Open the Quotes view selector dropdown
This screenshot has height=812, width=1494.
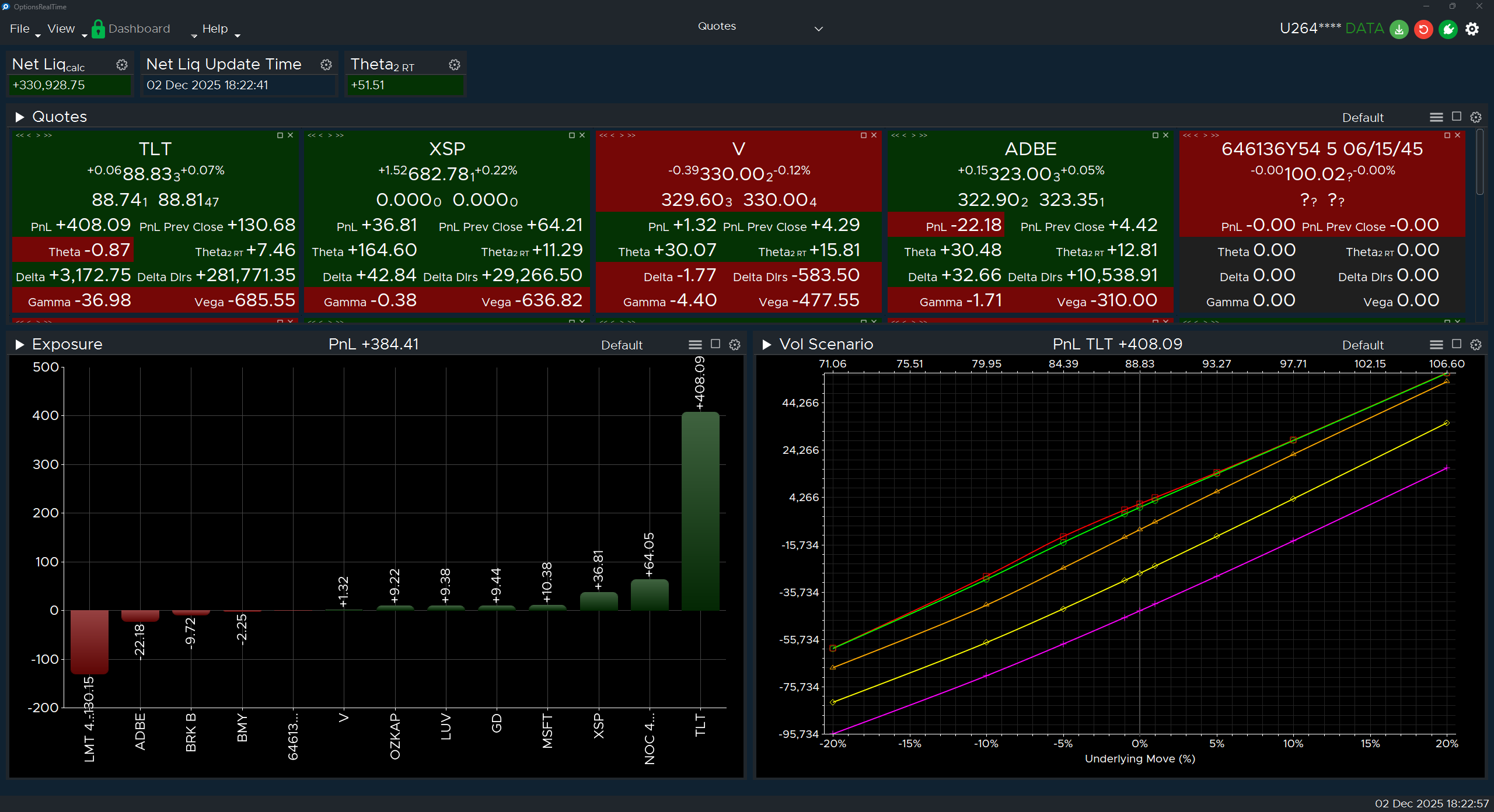(x=818, y=28)
